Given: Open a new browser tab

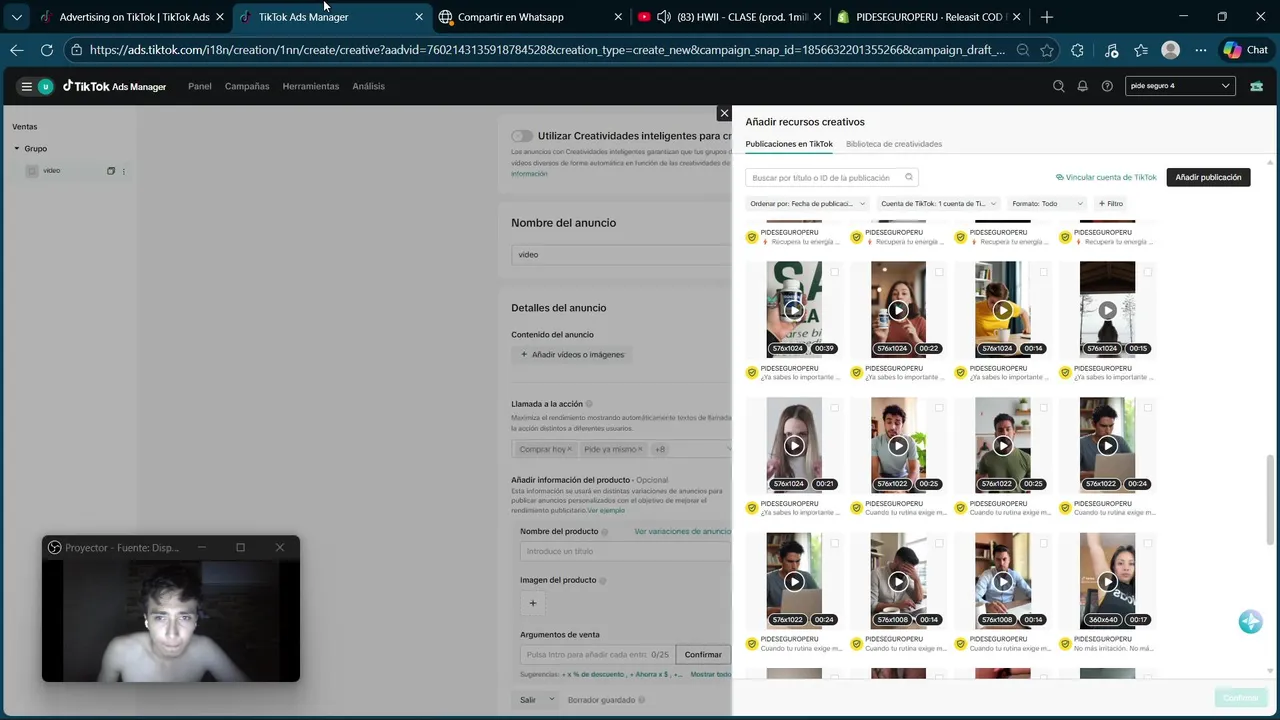Looking at the screenshot, I should pos(1046,17).
